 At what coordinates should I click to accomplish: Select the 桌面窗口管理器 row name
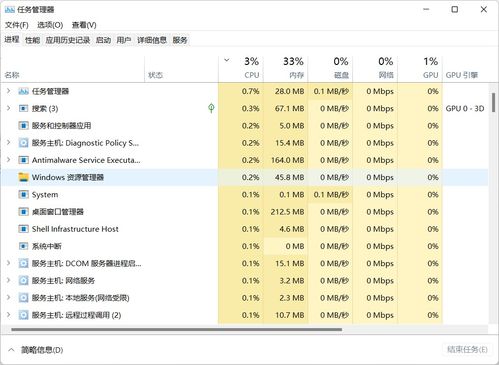tap(58, 212)
